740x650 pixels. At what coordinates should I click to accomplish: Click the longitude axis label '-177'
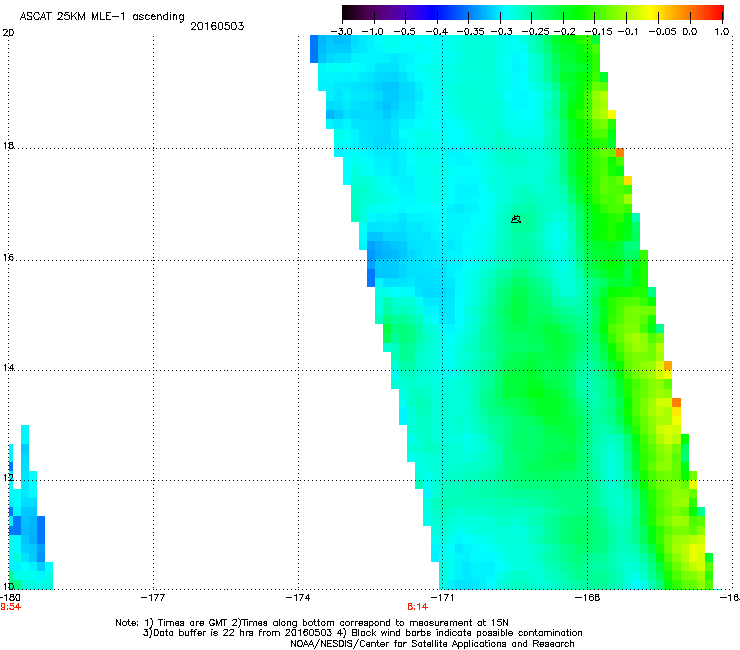[x=153, y=598]
